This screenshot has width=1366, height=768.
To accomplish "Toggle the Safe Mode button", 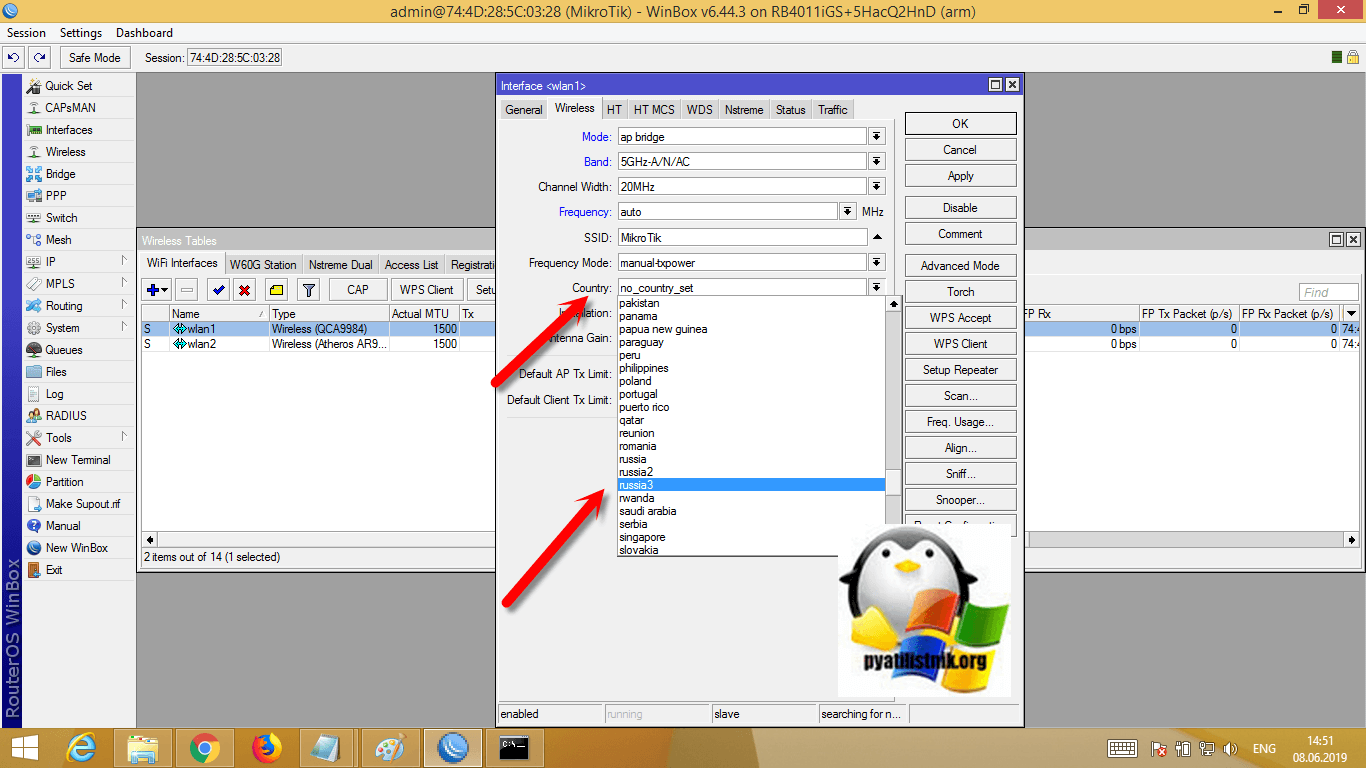I will click(94, 58).
